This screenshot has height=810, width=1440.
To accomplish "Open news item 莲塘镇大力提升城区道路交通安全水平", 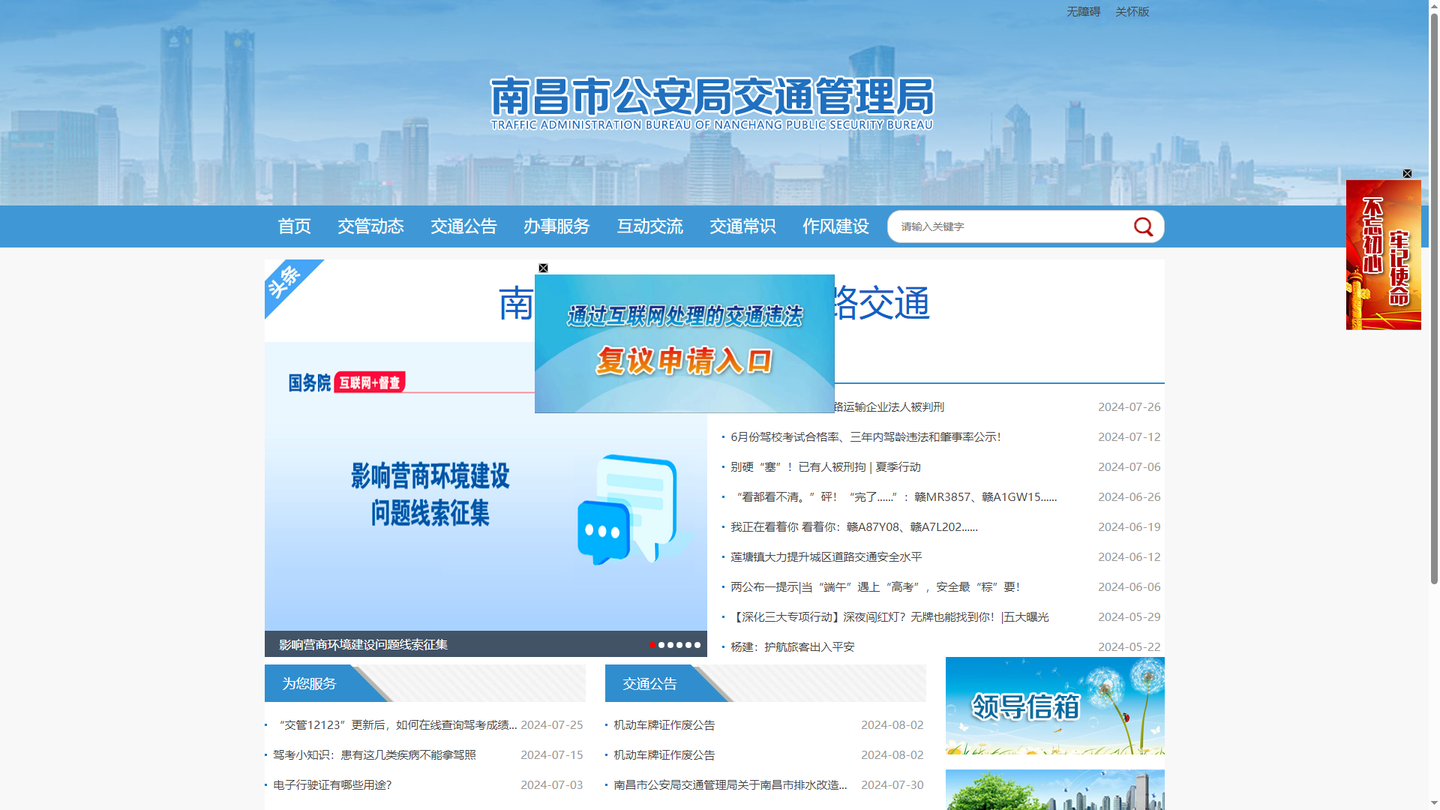I will click(826, 557).
